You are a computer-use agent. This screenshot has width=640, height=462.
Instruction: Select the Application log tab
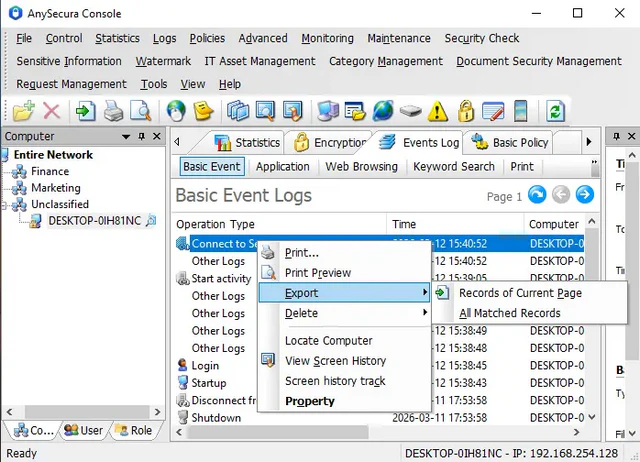[x=283, y=167]
